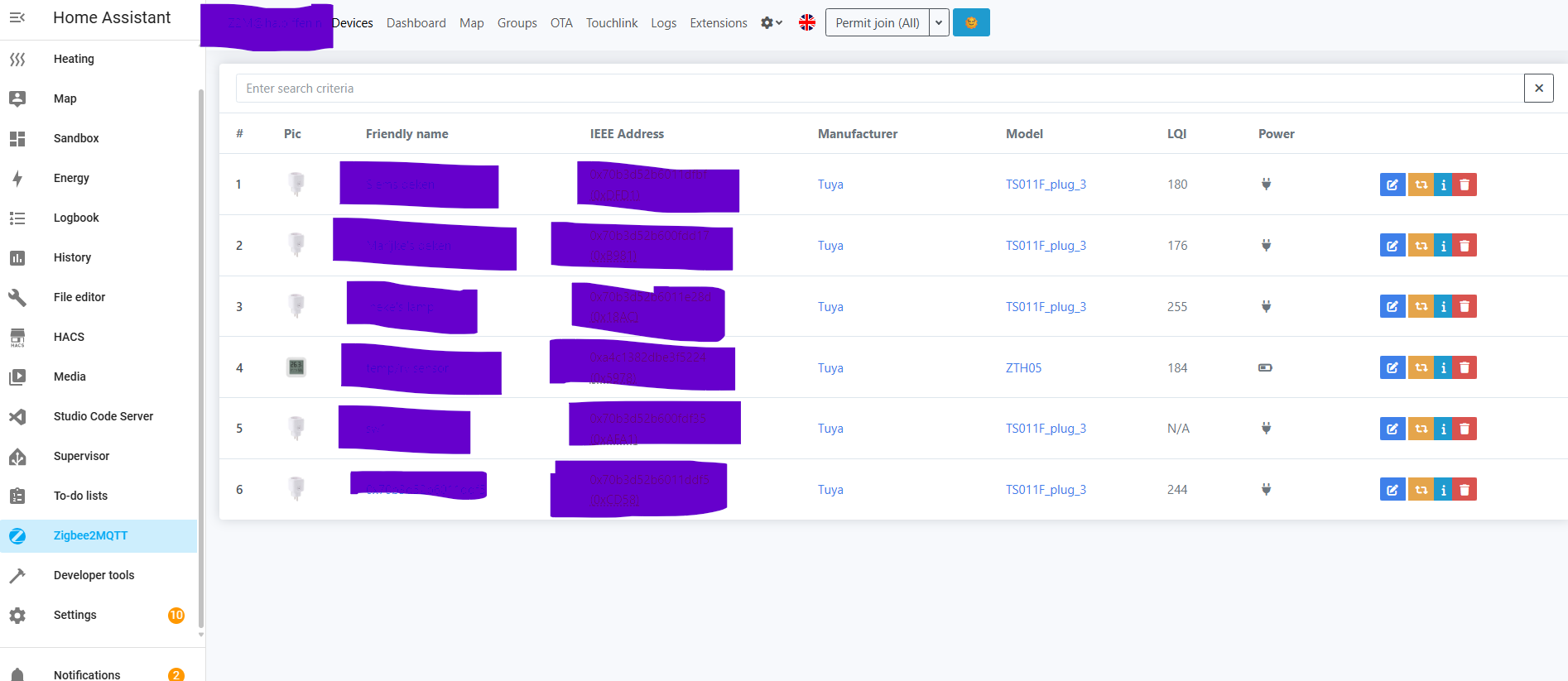
Task: Click the UK flag language selector
Action: tap(807, 22)
